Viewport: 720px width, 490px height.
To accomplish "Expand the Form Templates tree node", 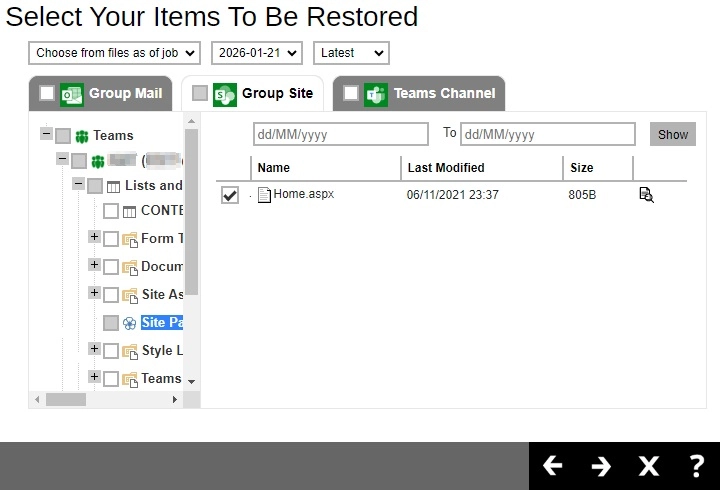I will (x=94, y=237).
